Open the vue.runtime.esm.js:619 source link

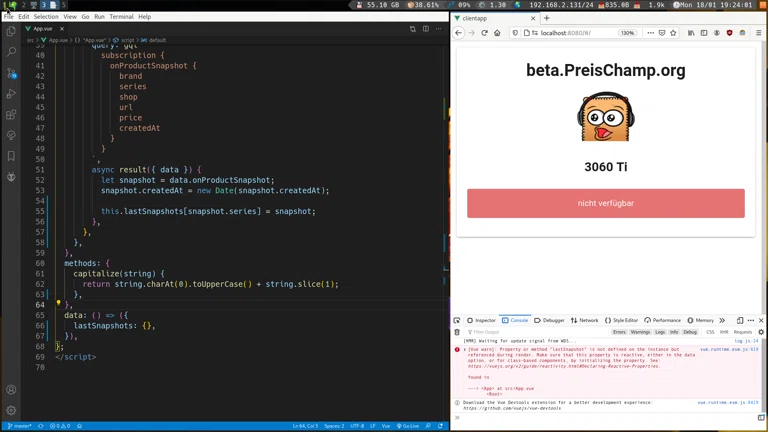pos(728,349)
